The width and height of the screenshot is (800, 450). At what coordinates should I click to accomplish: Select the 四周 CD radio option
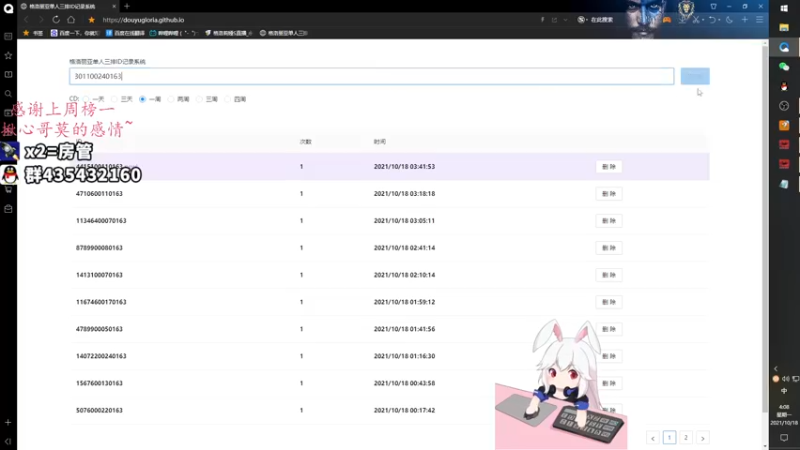click(x=228, y=99)
